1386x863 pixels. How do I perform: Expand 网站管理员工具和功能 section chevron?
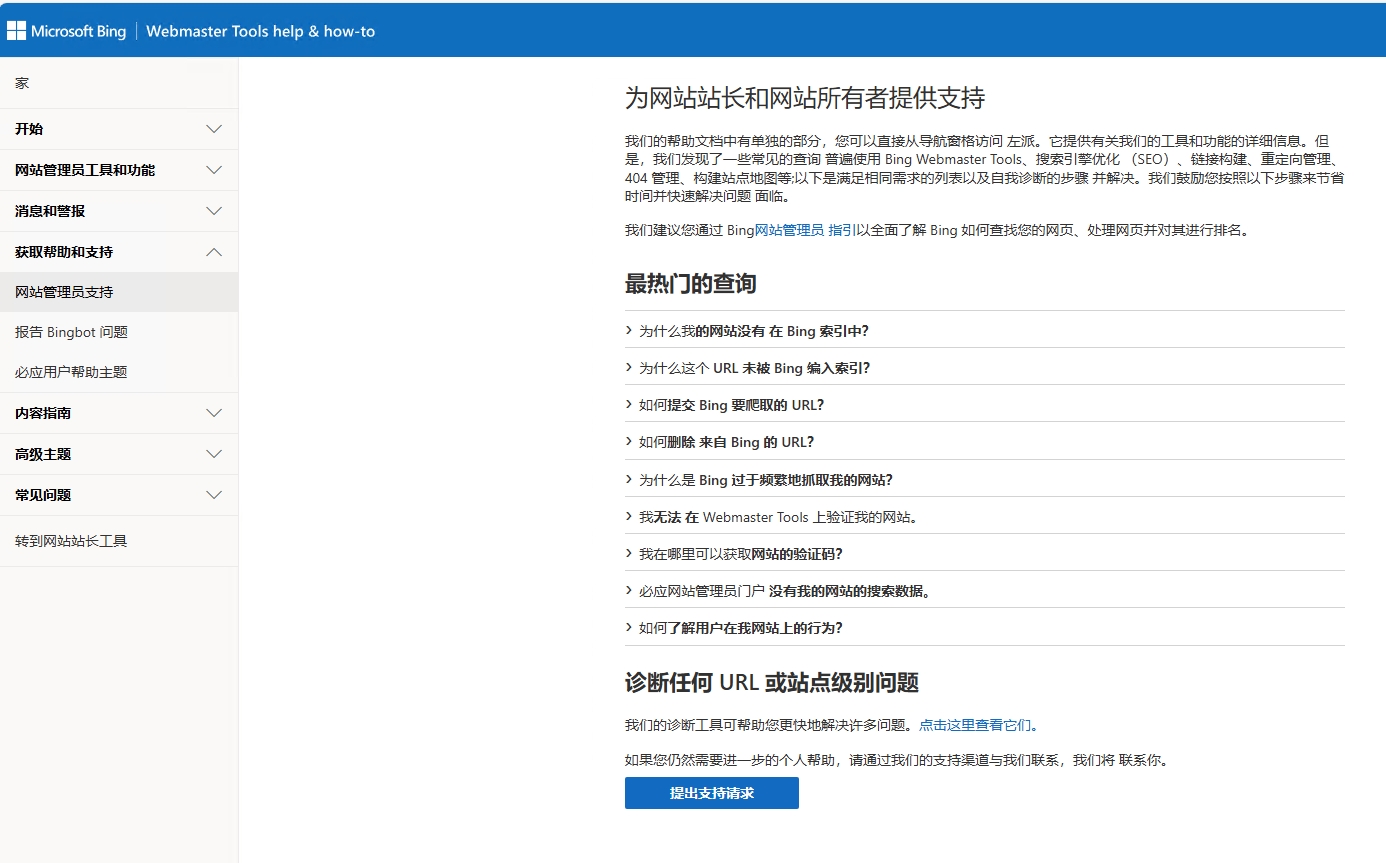(x=214, y=170)
